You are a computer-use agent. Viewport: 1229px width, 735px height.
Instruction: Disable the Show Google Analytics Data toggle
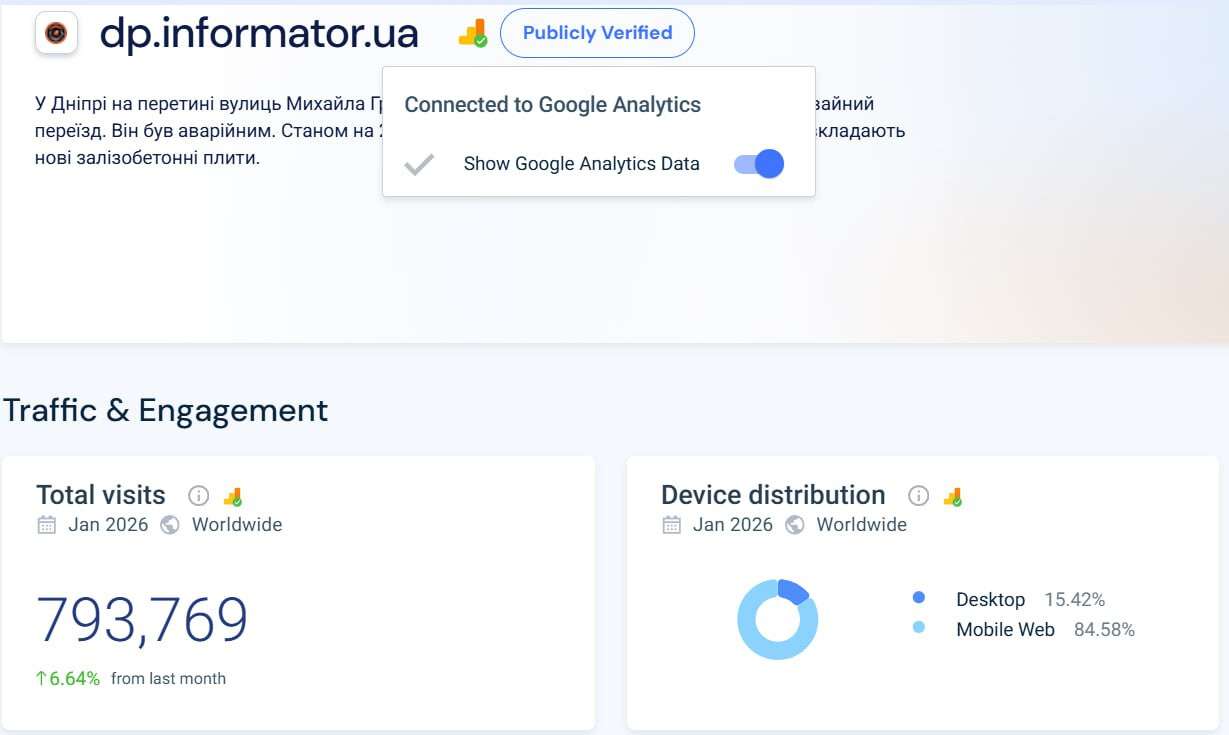coord(759,164)
